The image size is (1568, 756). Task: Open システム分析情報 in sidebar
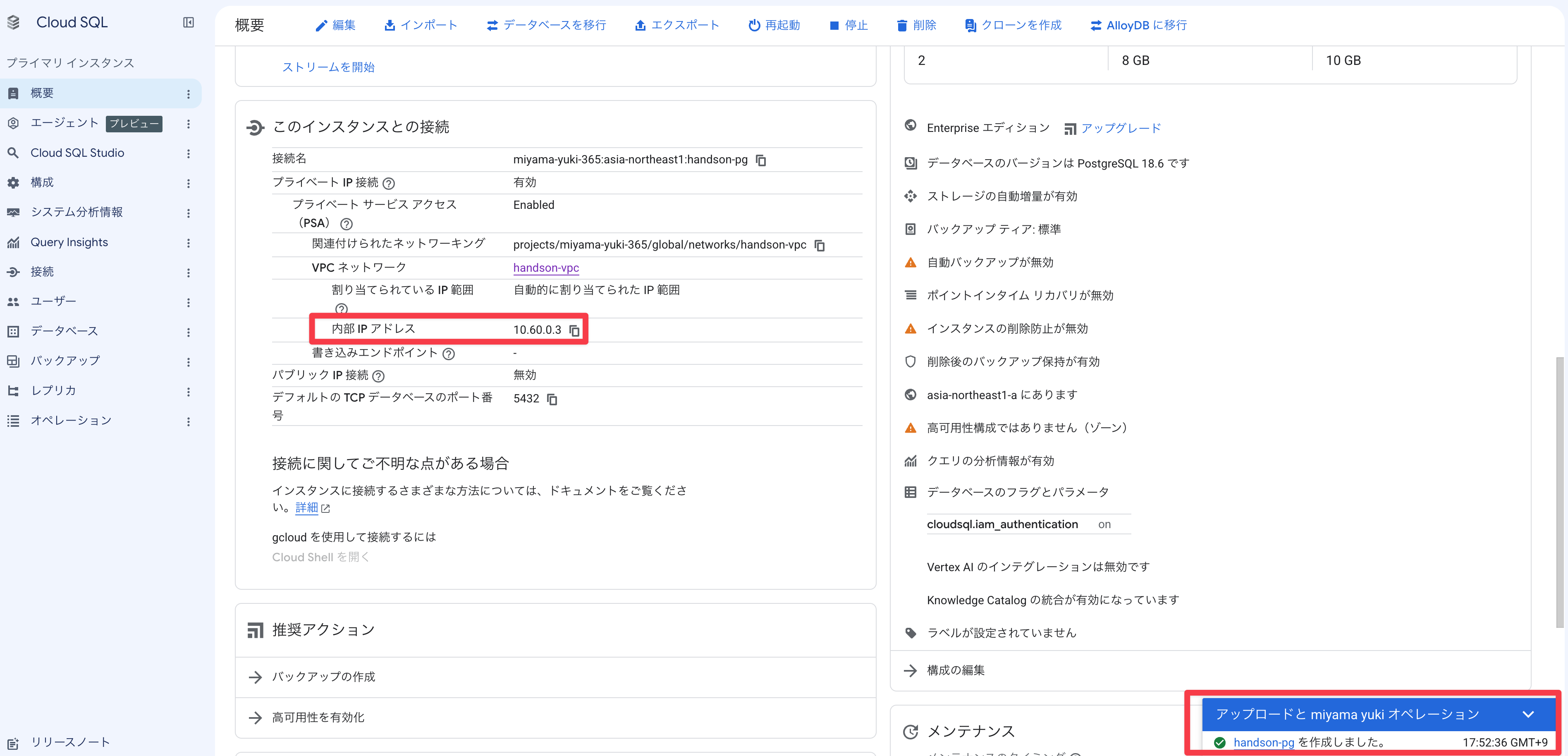[x=100, y=213]
